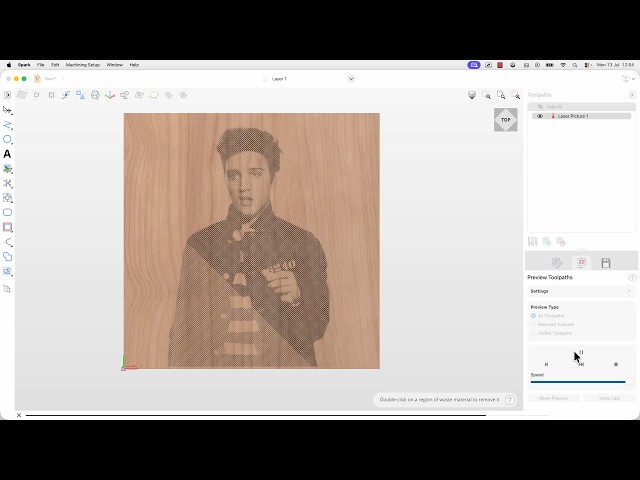Image resolution: width=640 pixels, height=480 pixels.
Task: Open the create toolpaths tab icon
Action: (x=557, y=263)
